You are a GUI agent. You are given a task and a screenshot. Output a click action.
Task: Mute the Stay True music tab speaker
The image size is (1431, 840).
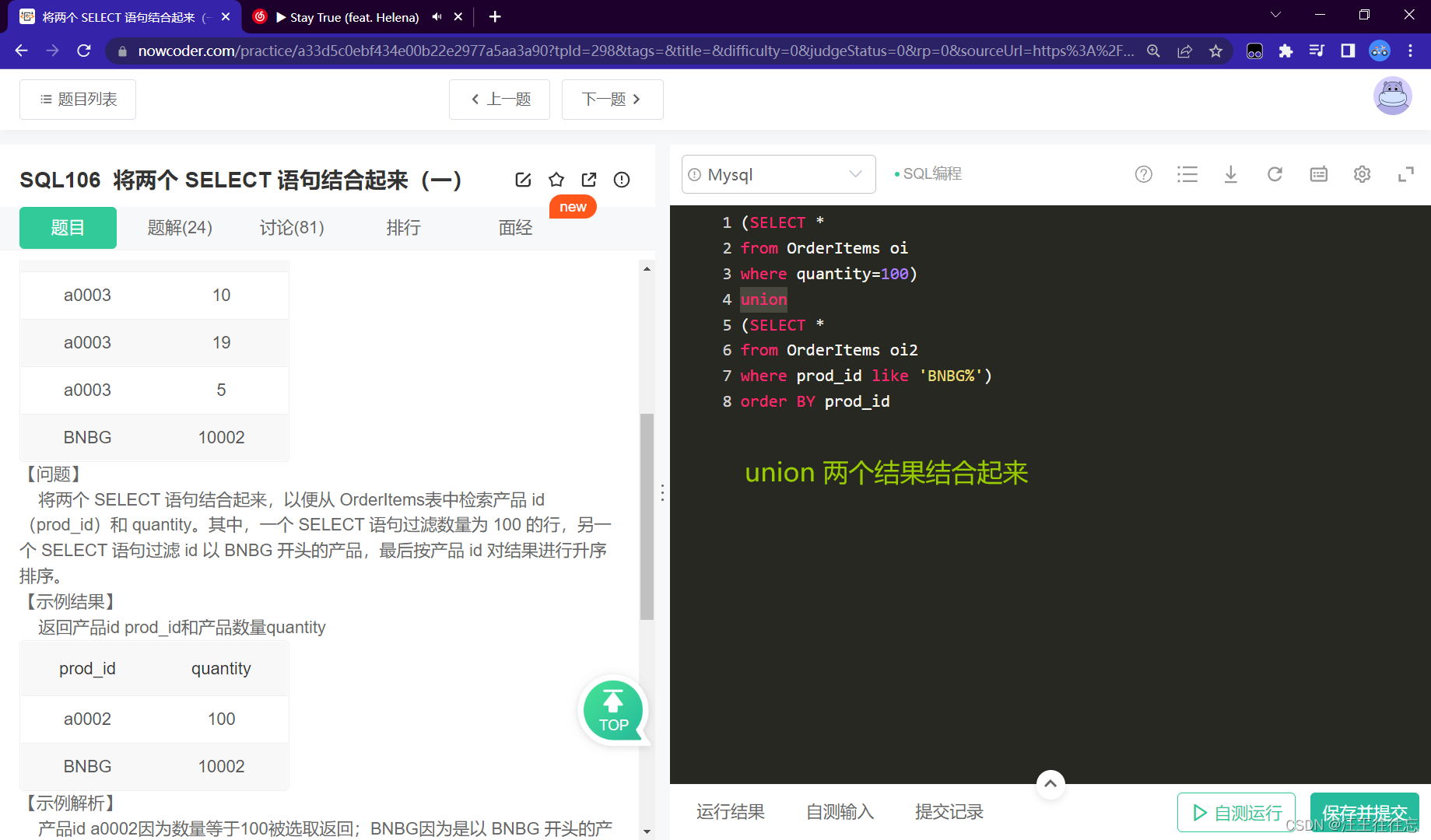point(436,16)
